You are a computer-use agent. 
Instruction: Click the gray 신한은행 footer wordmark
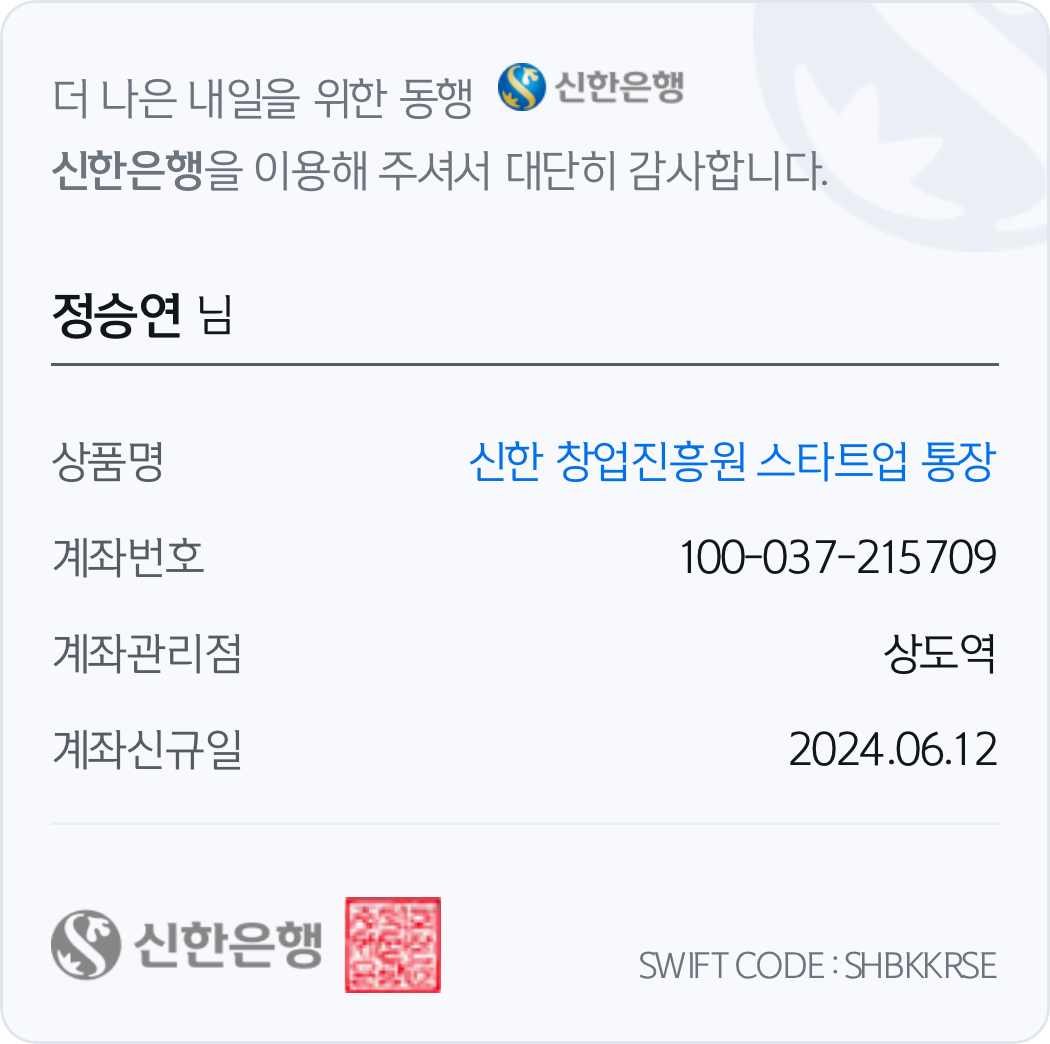(x=228, y=944)
